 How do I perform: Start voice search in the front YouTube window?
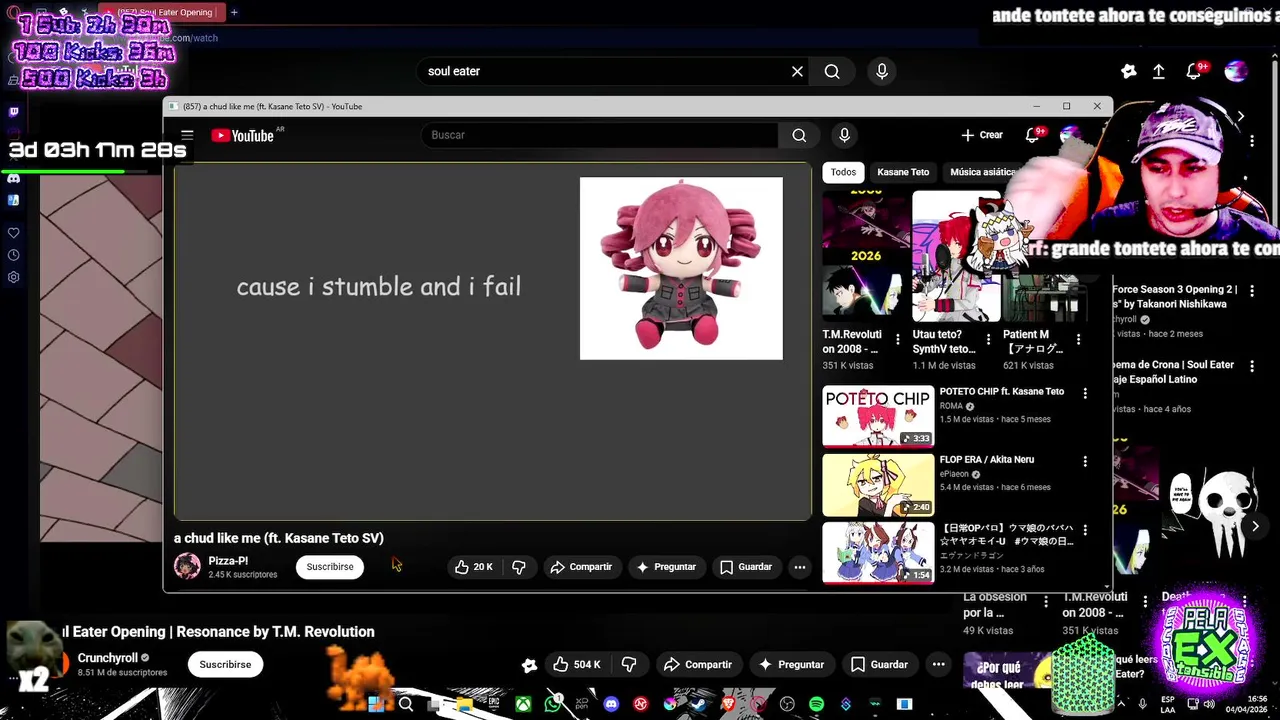844,135
